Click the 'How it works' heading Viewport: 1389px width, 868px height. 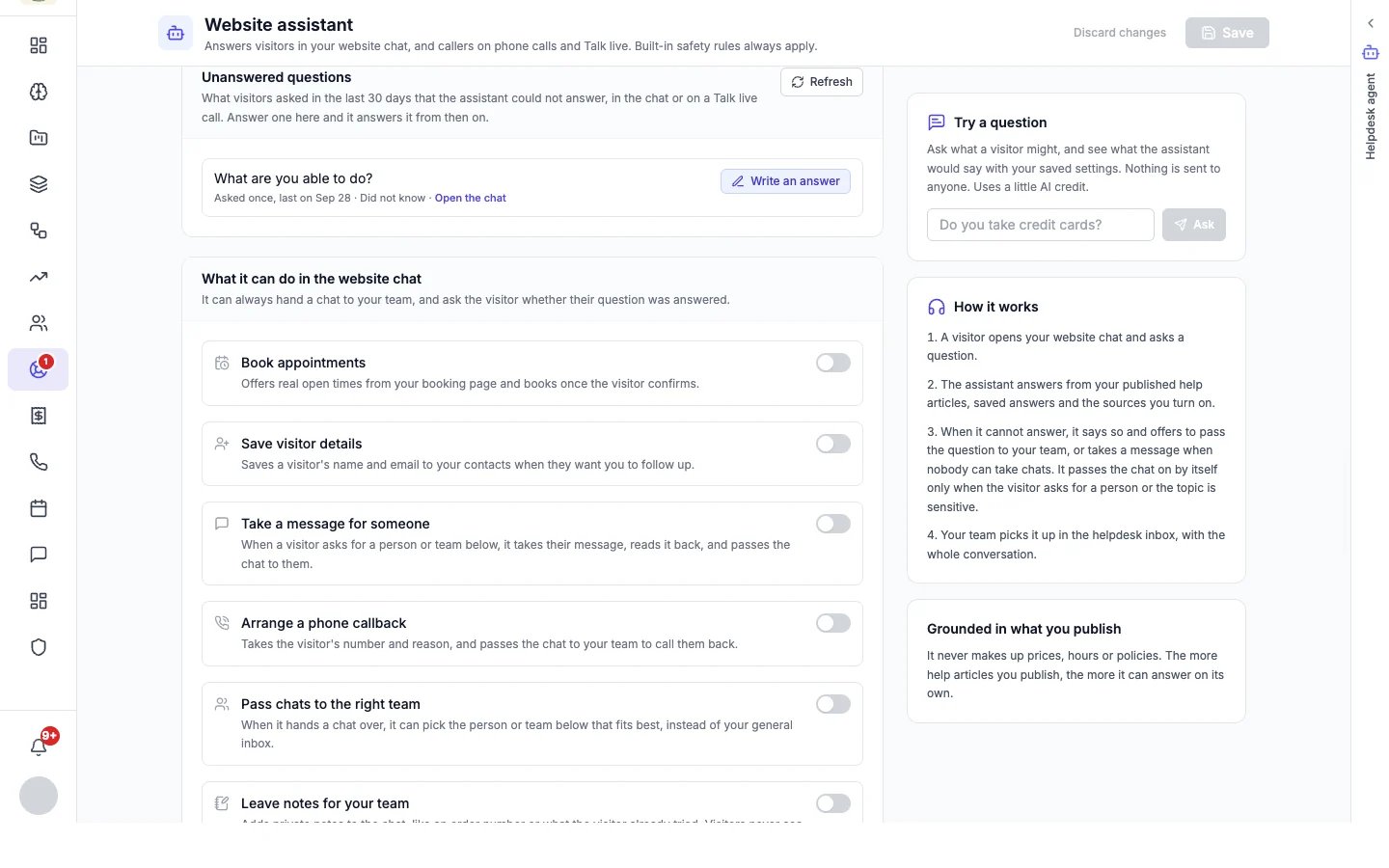995,307
